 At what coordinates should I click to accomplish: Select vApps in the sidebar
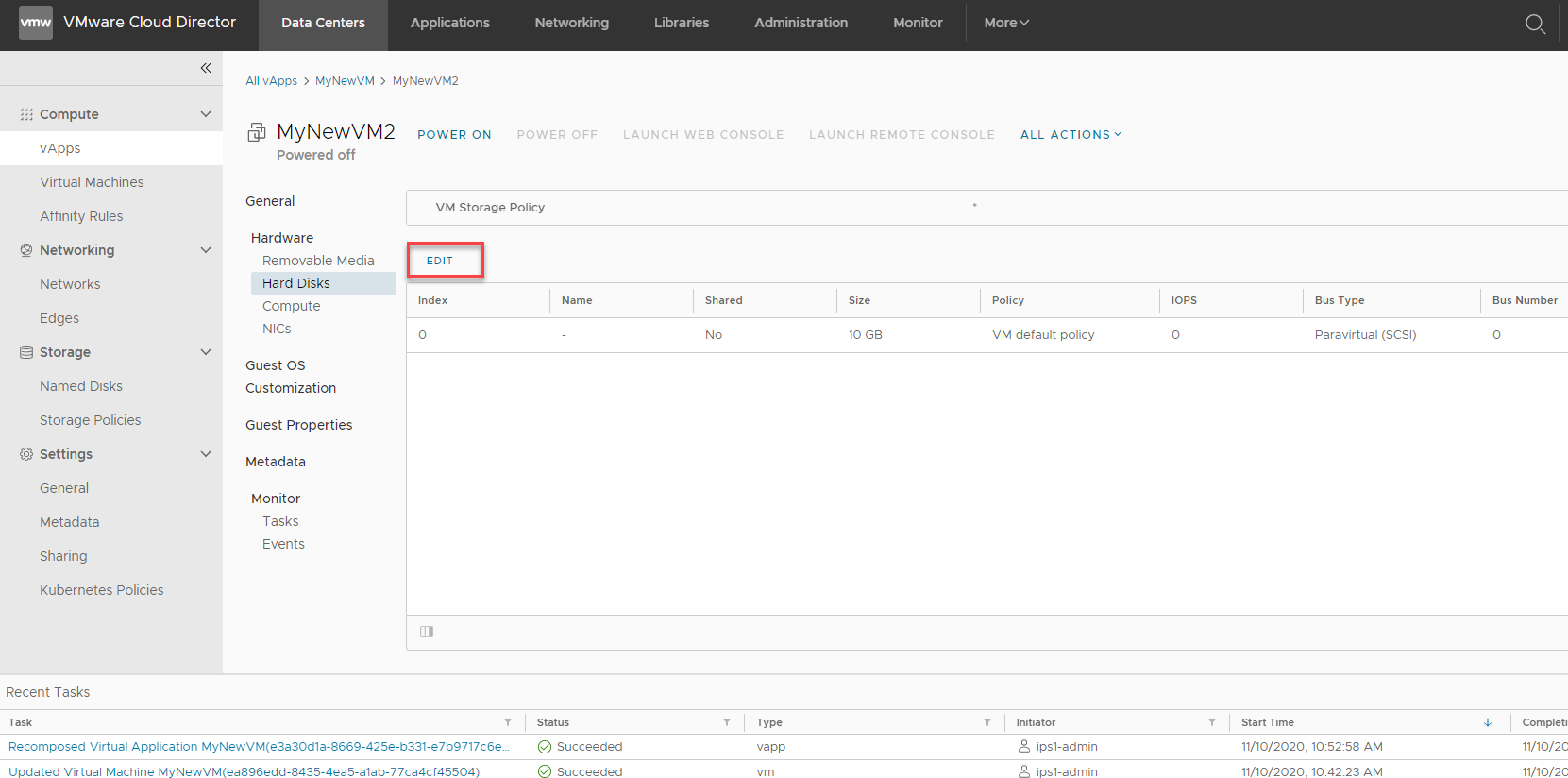pyautogui.click(x=111, y=148)
